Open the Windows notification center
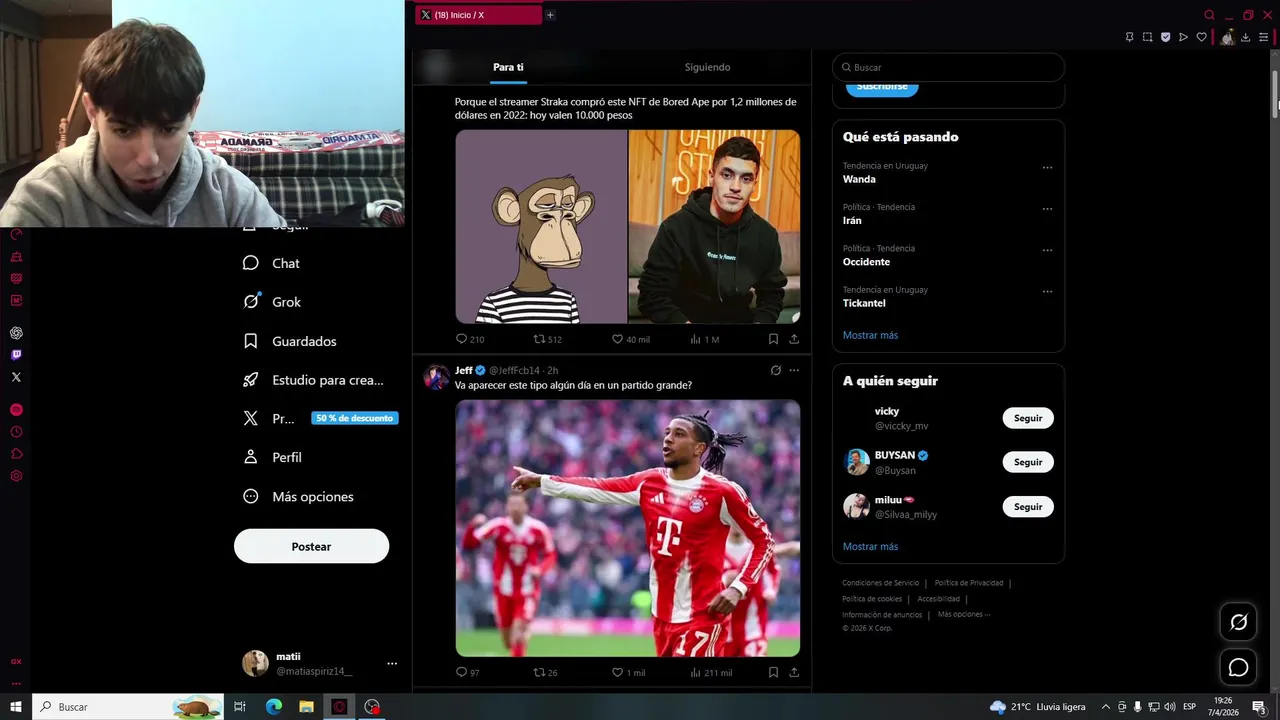The image size is (1280, 720). coord(1259,707)
